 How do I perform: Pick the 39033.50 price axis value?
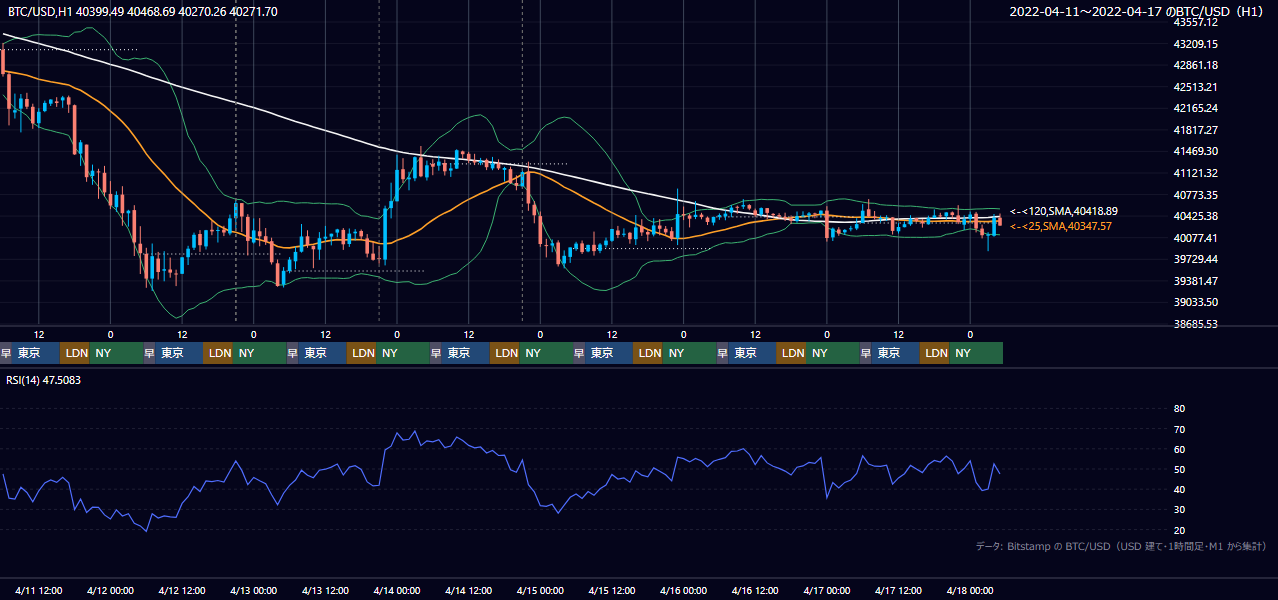click(1195, 302)
